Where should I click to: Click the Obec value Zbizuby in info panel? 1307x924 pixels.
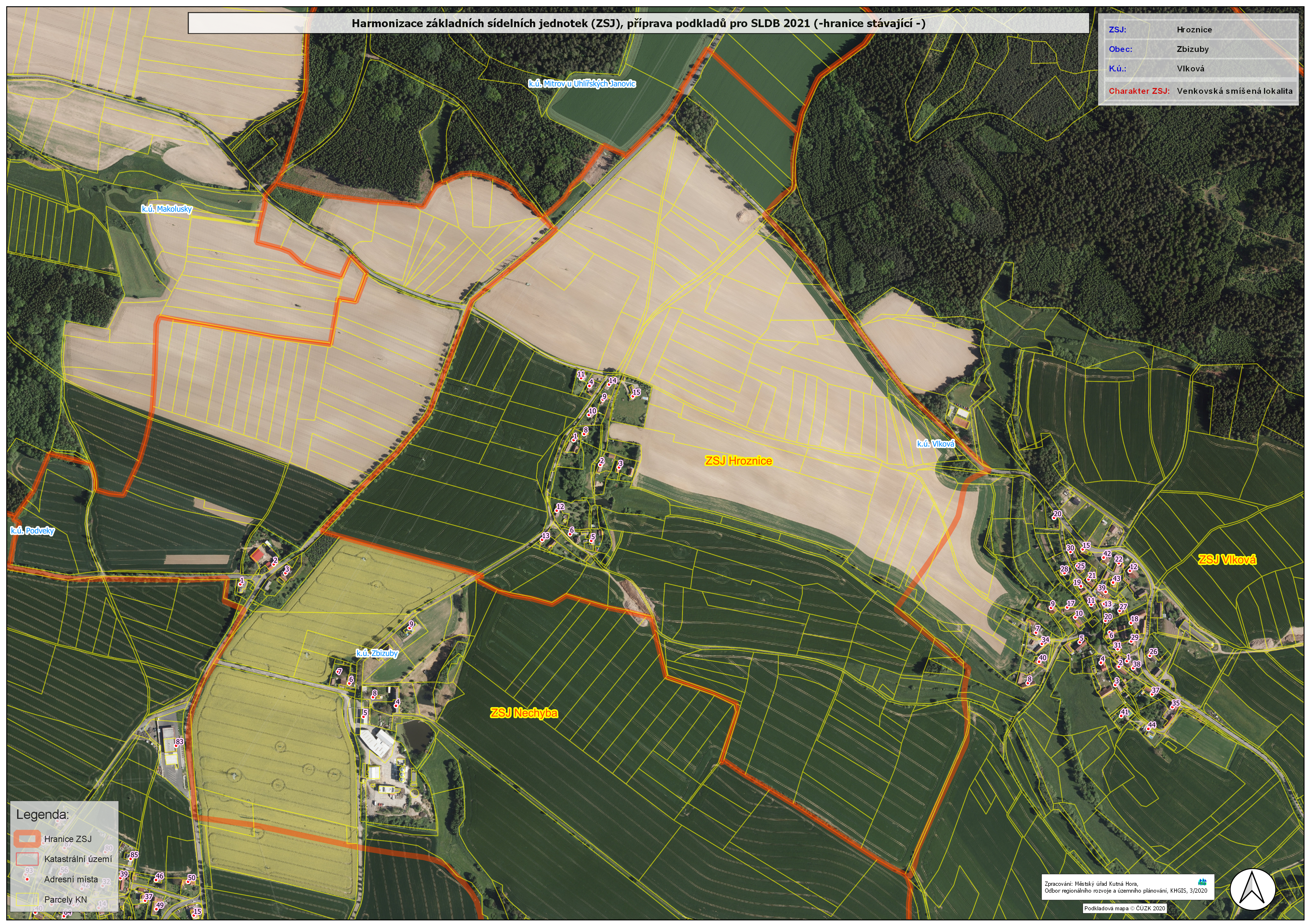pos(1193,49)
